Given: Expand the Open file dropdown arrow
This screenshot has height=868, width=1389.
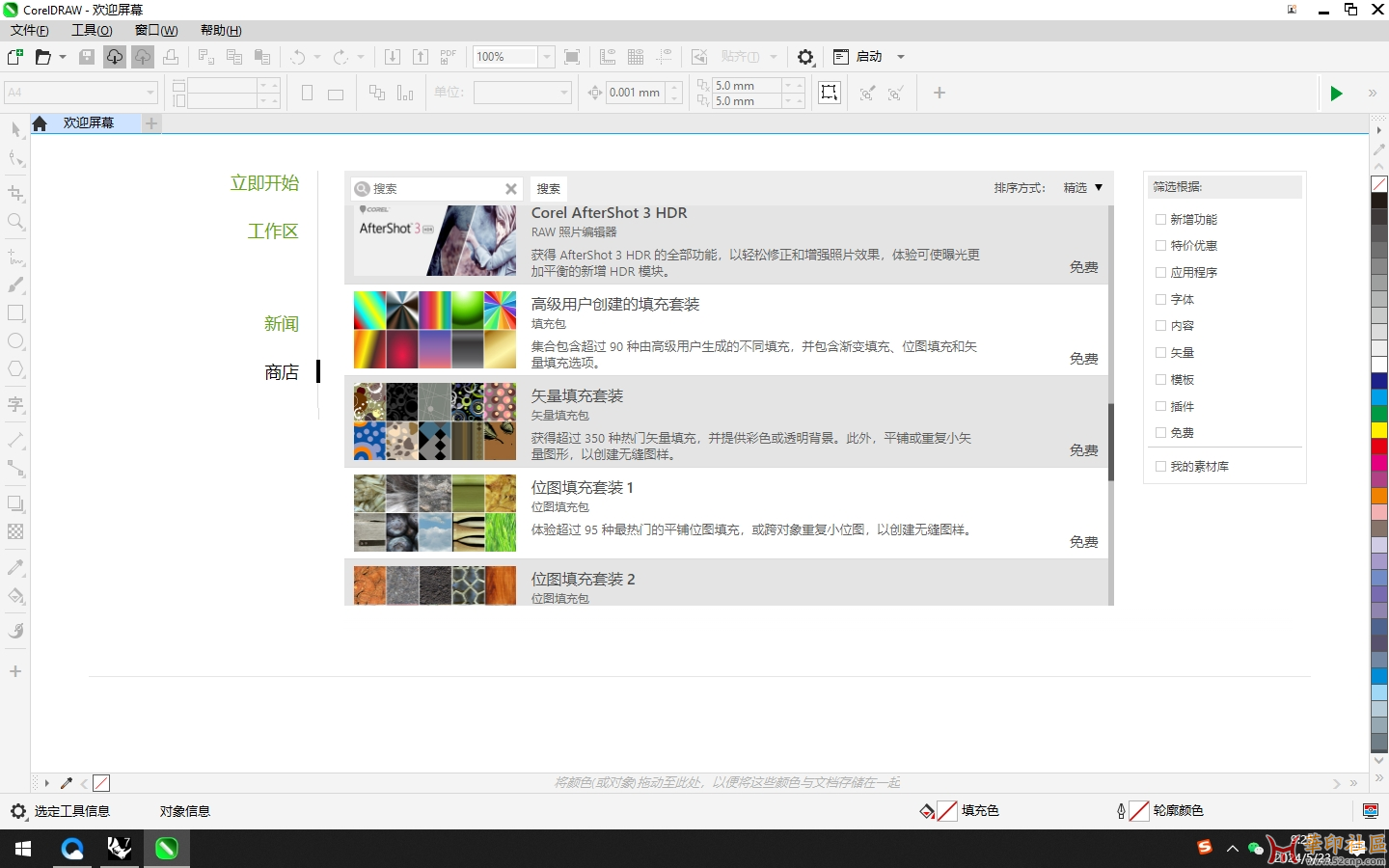Looking at the screenshot, I should pyautogui.click(x=63, y=57).
